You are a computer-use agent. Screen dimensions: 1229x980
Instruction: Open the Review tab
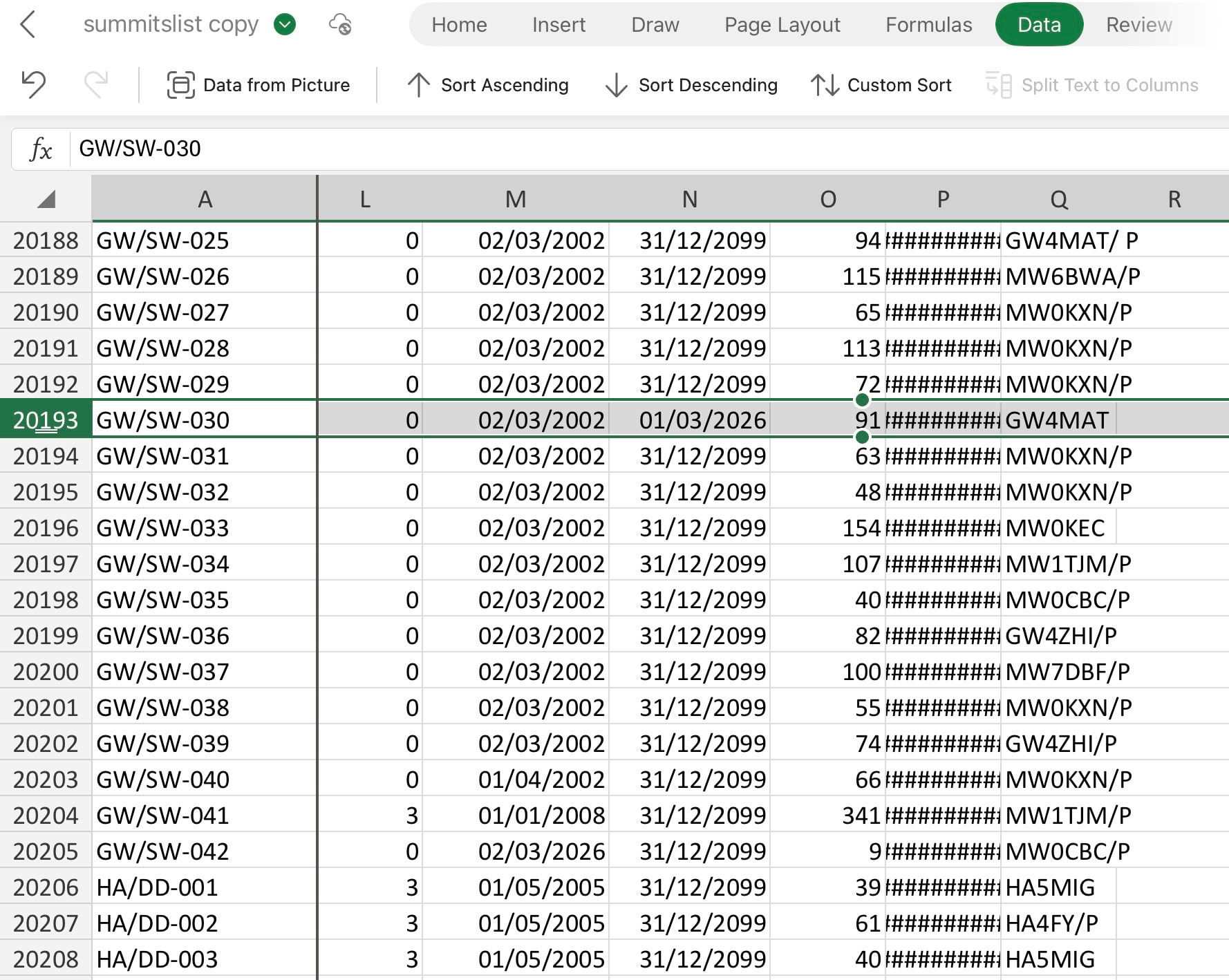point(1138,25)
